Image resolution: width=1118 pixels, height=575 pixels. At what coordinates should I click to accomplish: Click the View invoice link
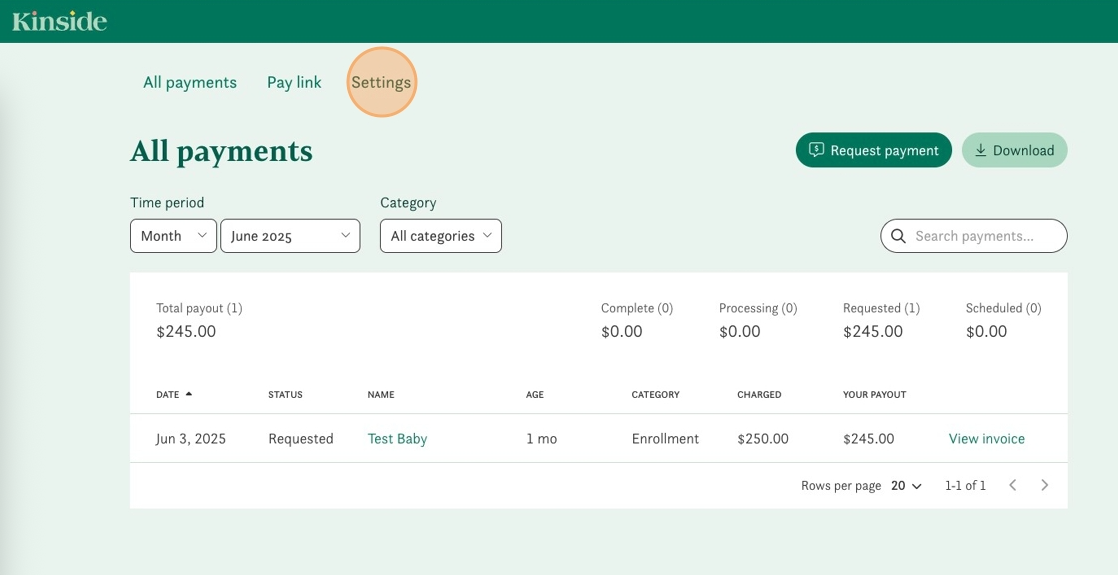(986, 438)
